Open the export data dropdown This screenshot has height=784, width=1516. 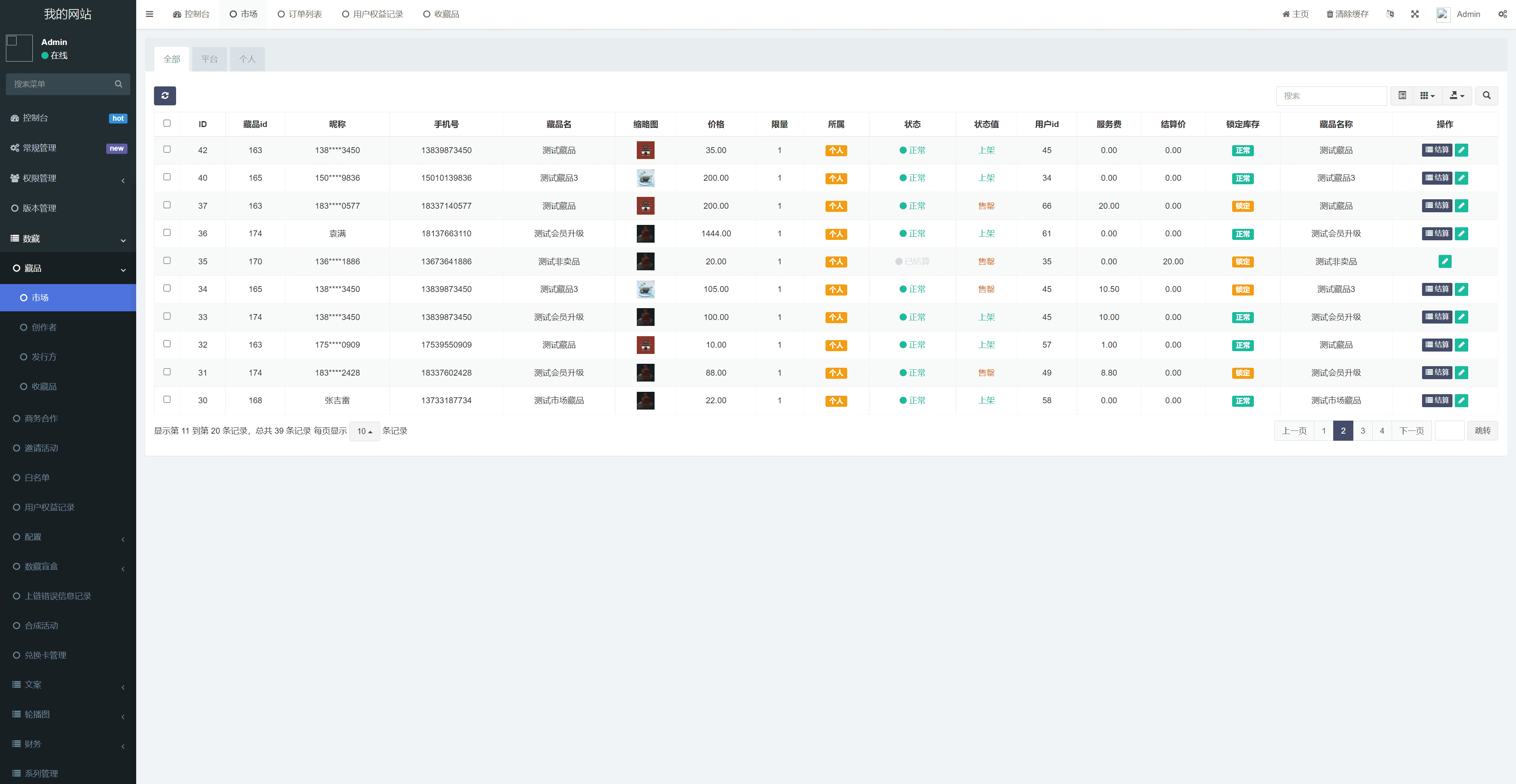tap(1456, 95)
